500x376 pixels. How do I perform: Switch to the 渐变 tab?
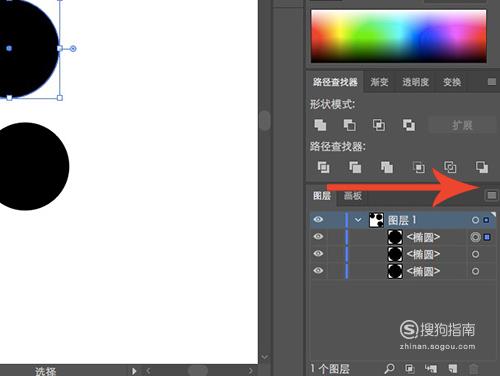(x=379, y=82)
